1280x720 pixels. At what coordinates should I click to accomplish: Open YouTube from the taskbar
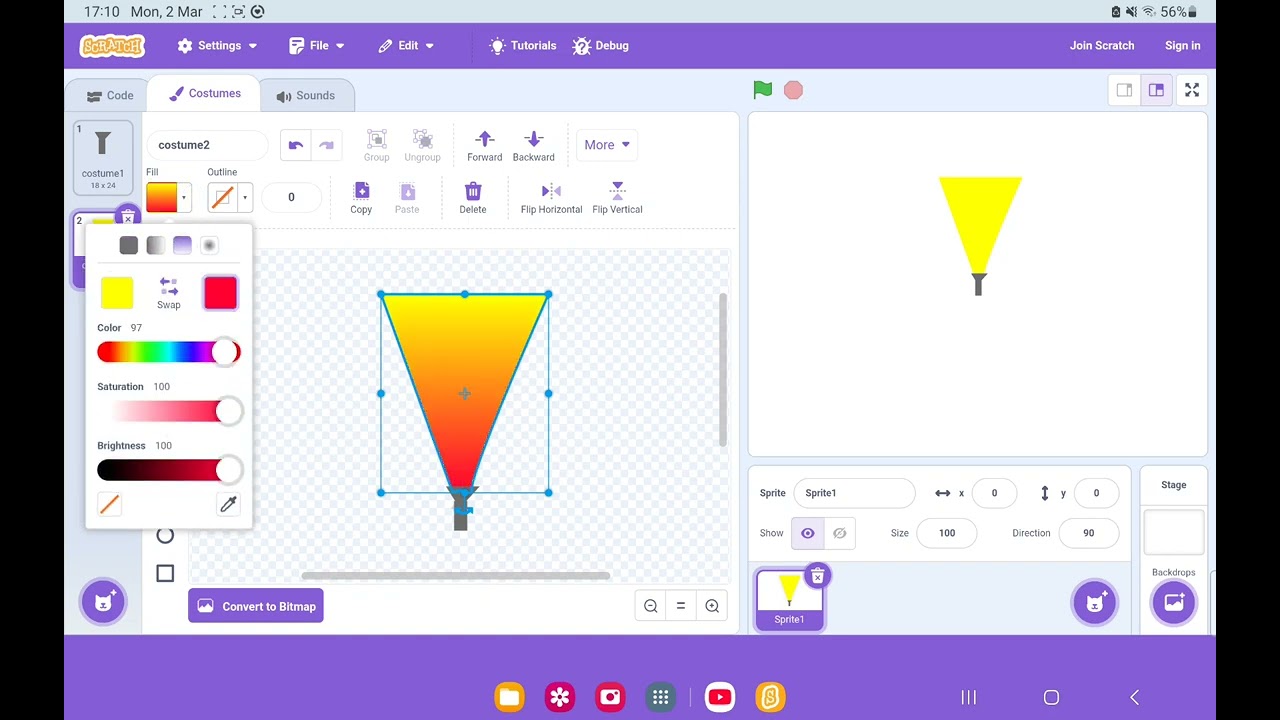click(719, 697)
